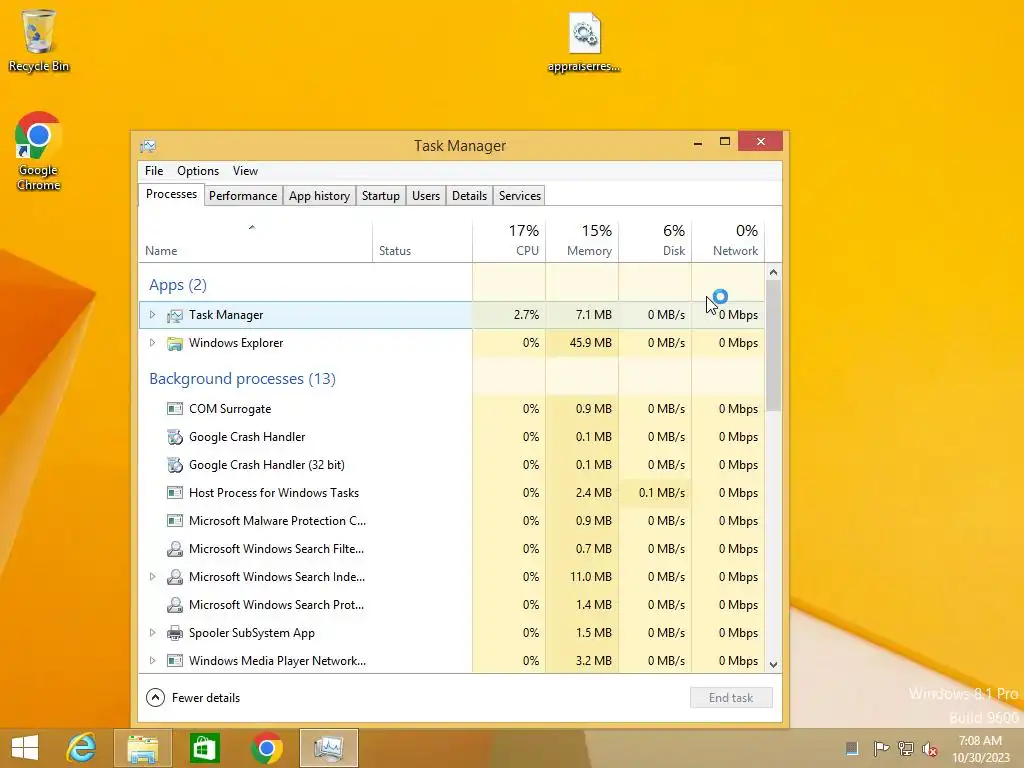Launch Chrome from the taskbar
Screen dimensions: 1024x768
click(x=266, y=748)
